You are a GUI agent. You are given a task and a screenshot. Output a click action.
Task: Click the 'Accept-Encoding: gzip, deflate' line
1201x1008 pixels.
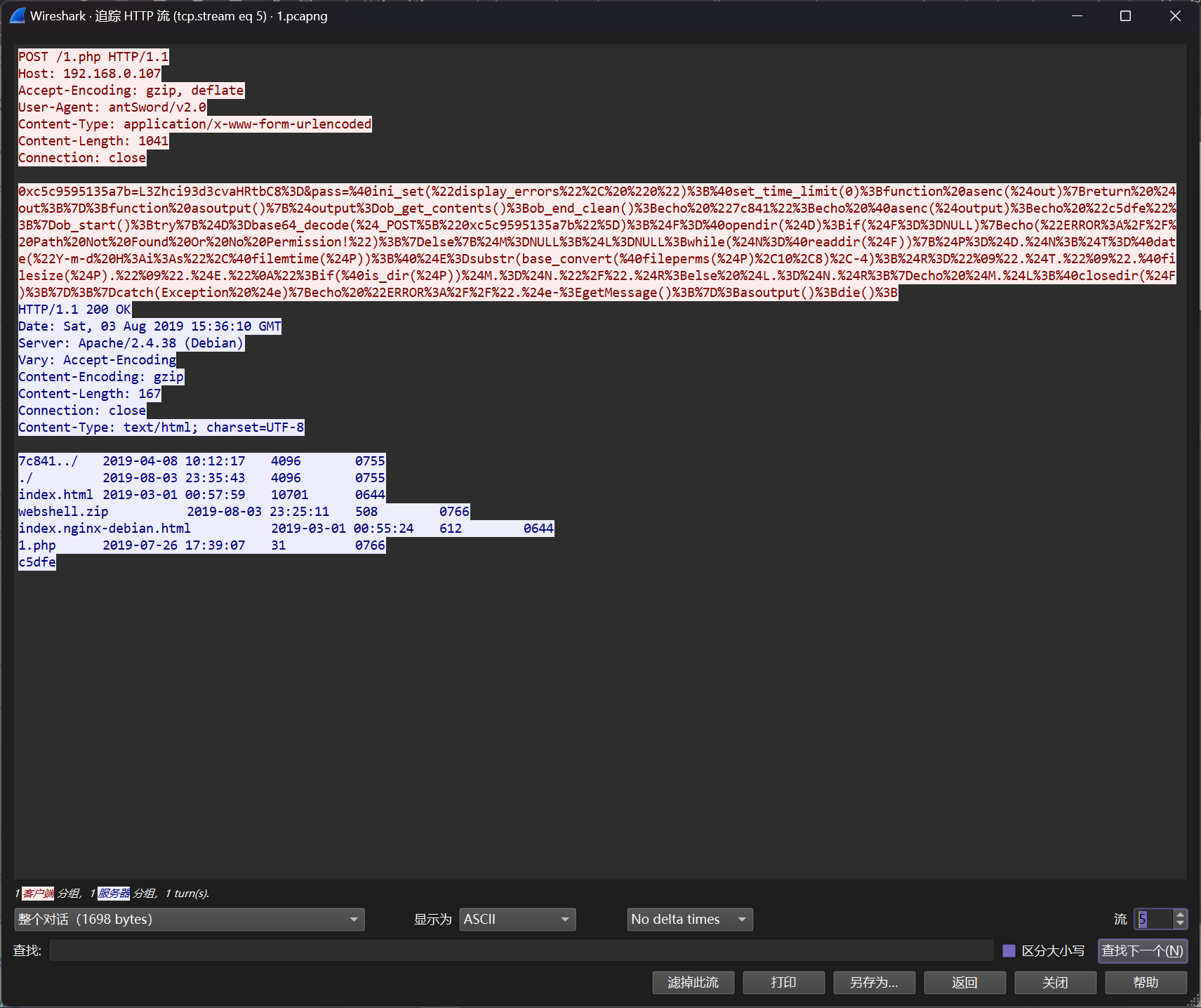(131, 91)
